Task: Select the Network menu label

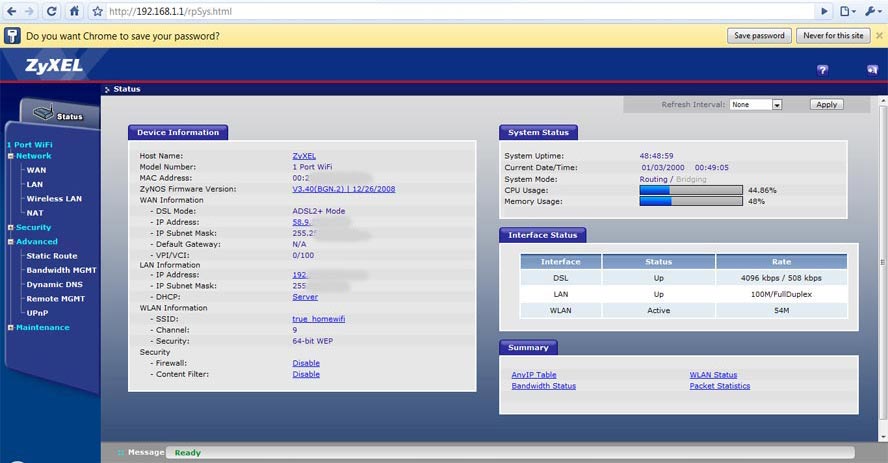Action: coord(33,156)
